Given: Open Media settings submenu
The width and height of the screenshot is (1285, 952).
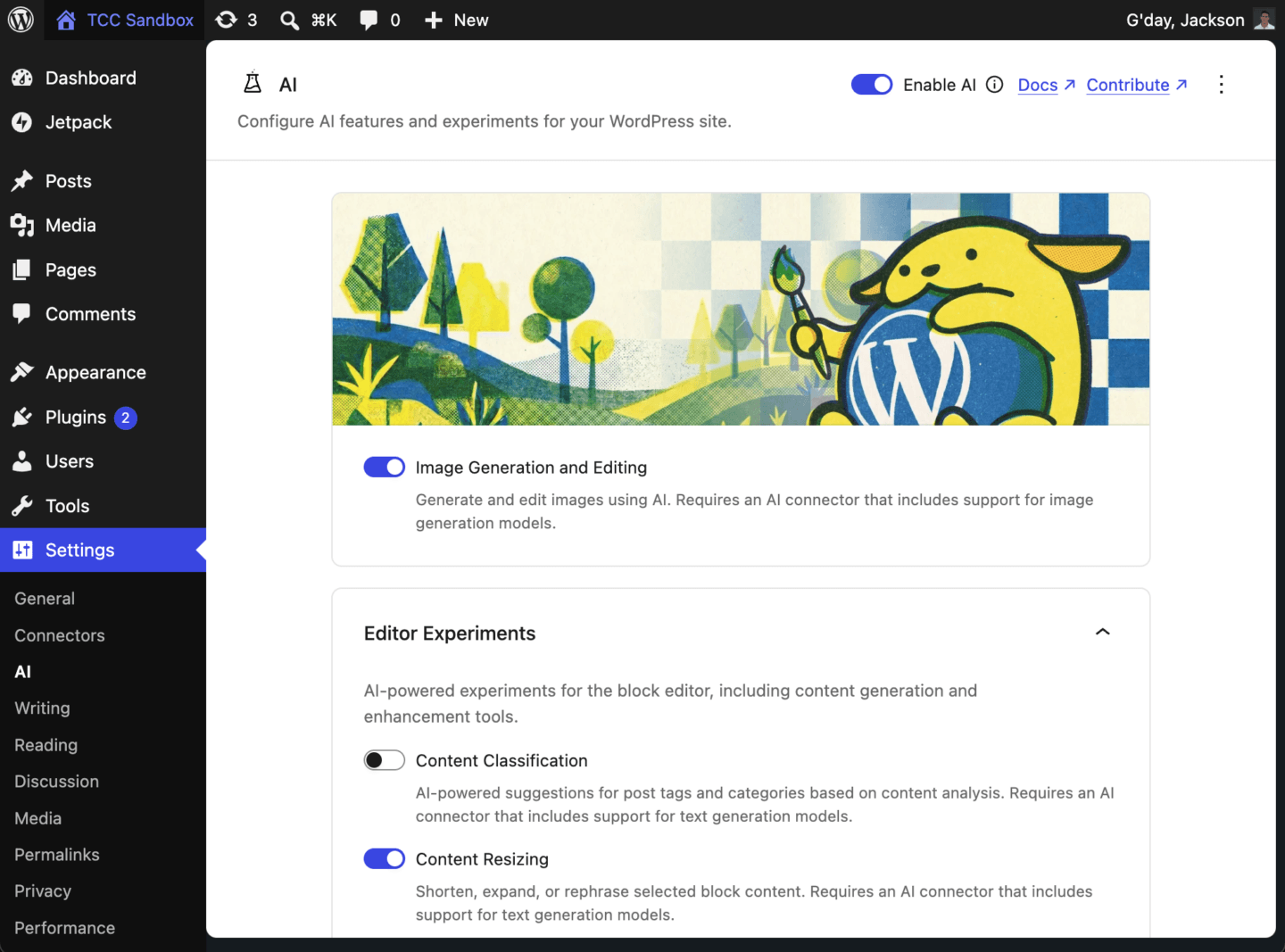Looking at the screenshot, I should (x=37, y=818).
